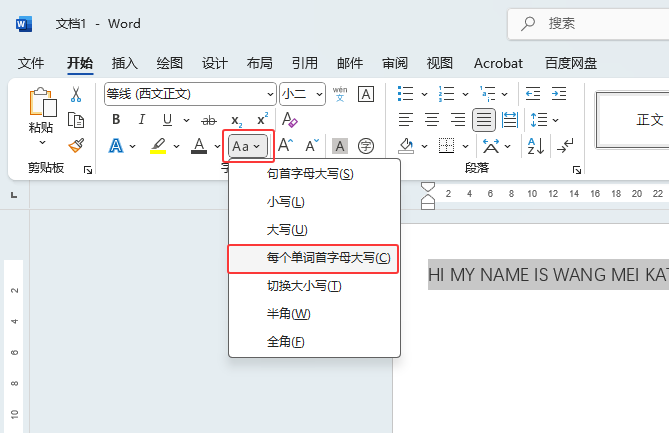Click the Numbering list icon
This screenshot has height=433, width=669.
pyautogui.click(x=446, y=93)
